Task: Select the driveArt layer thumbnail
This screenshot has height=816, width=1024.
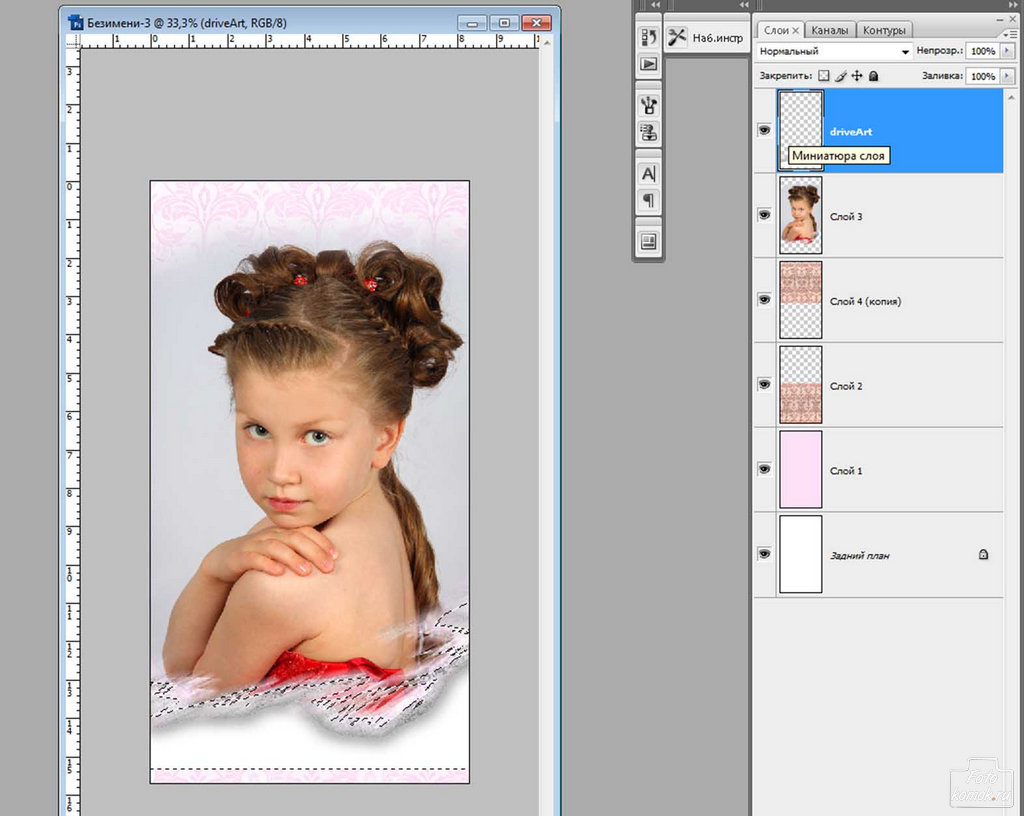Action: pyautogui.click(x=801, y=131)
